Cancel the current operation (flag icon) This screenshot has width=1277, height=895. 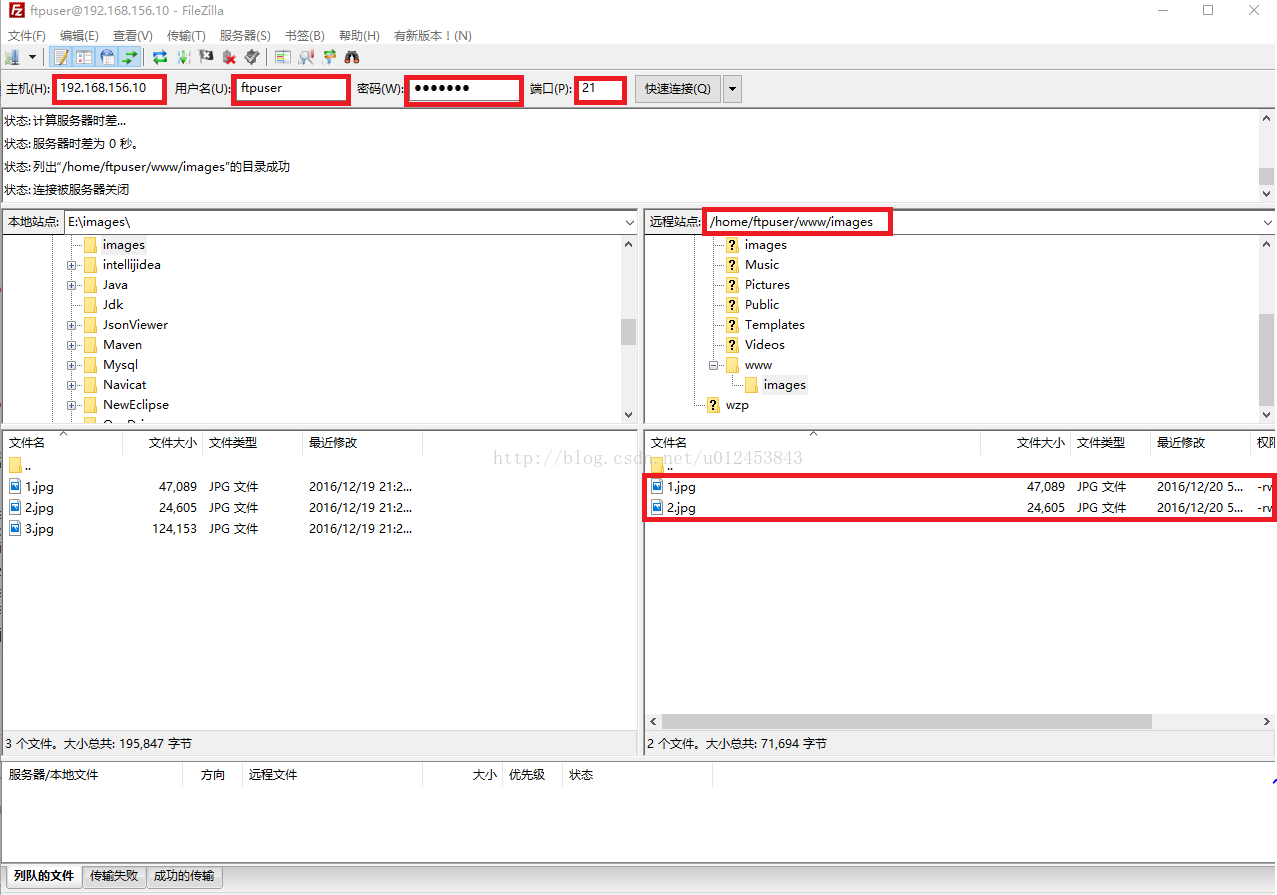[x=207, y=57]
